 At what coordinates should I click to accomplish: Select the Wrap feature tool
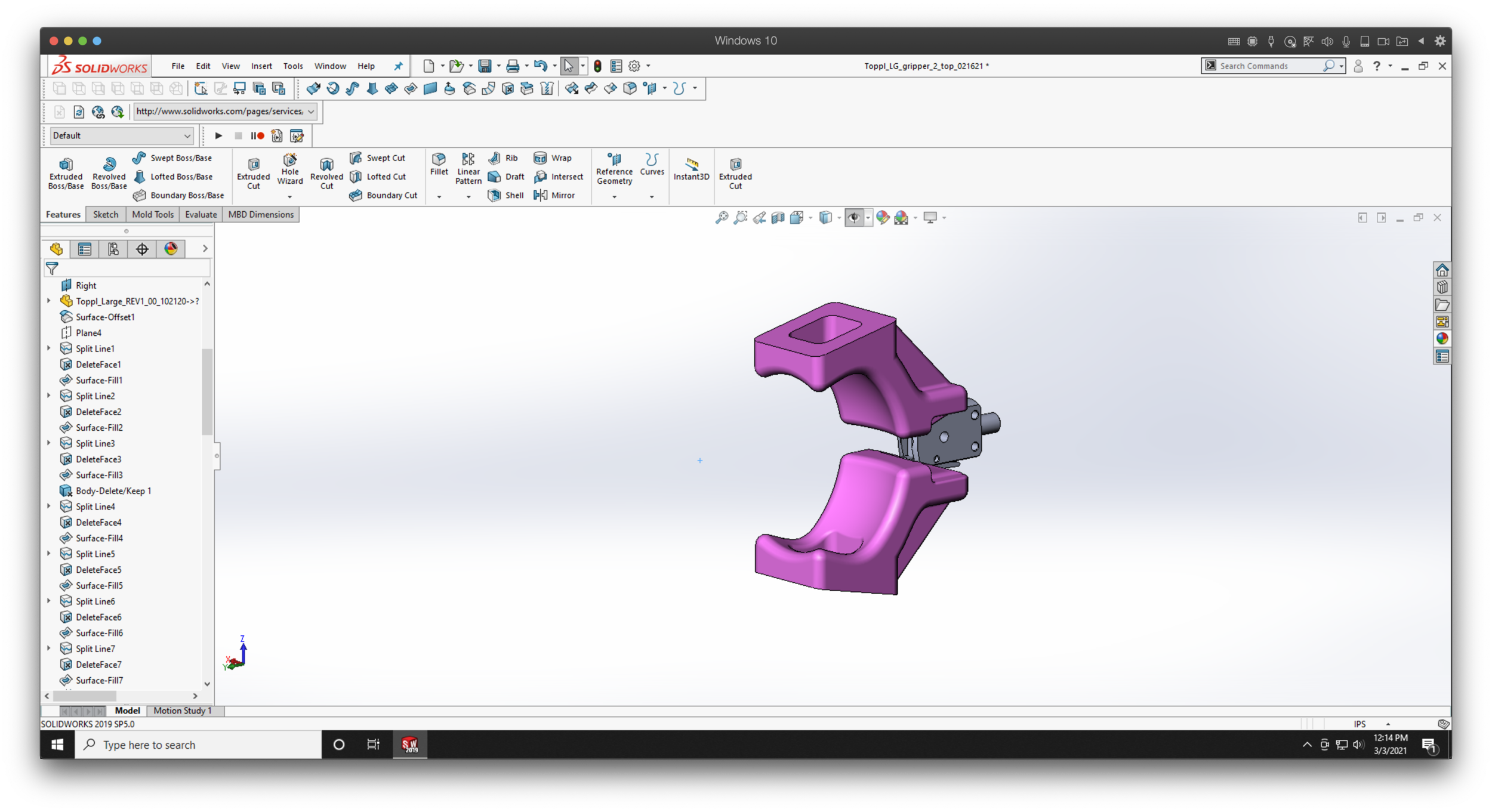[552, 158]
